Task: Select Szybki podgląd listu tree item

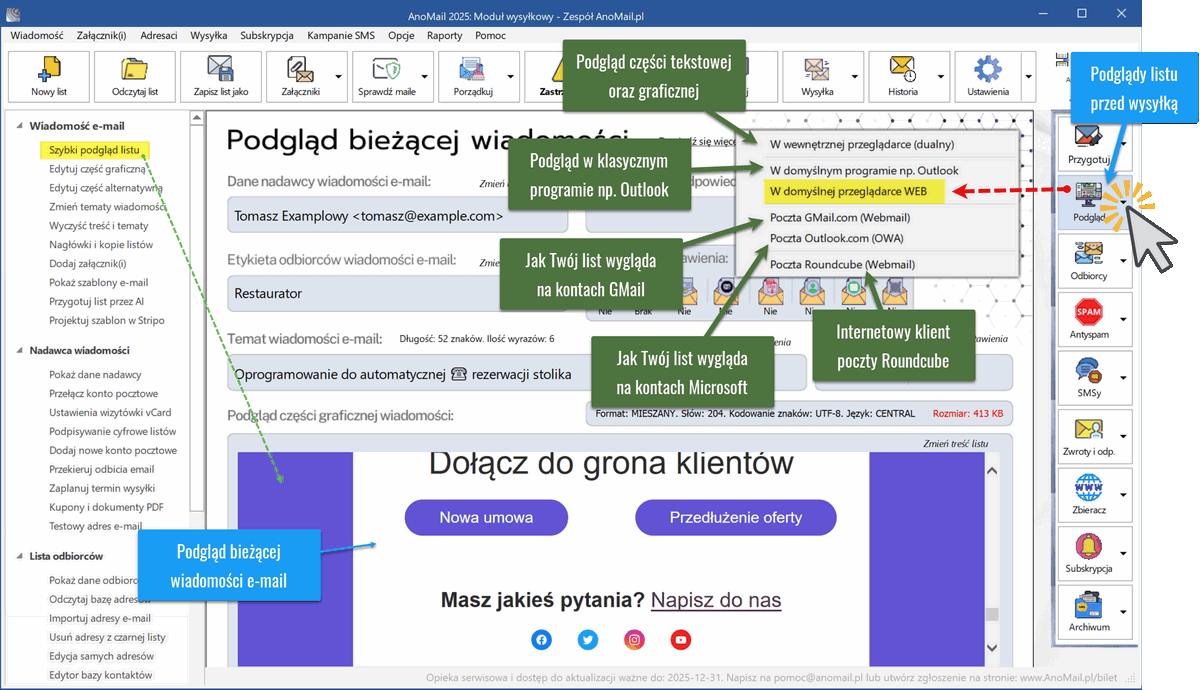Action: pyautogui.click(x=95, y=150)
